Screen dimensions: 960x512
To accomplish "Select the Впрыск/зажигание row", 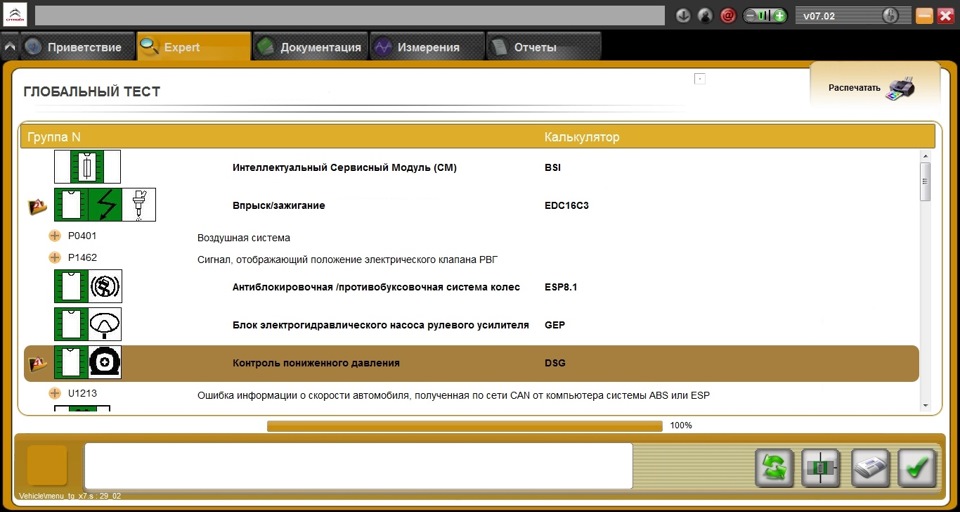I will tap(470, 206).
